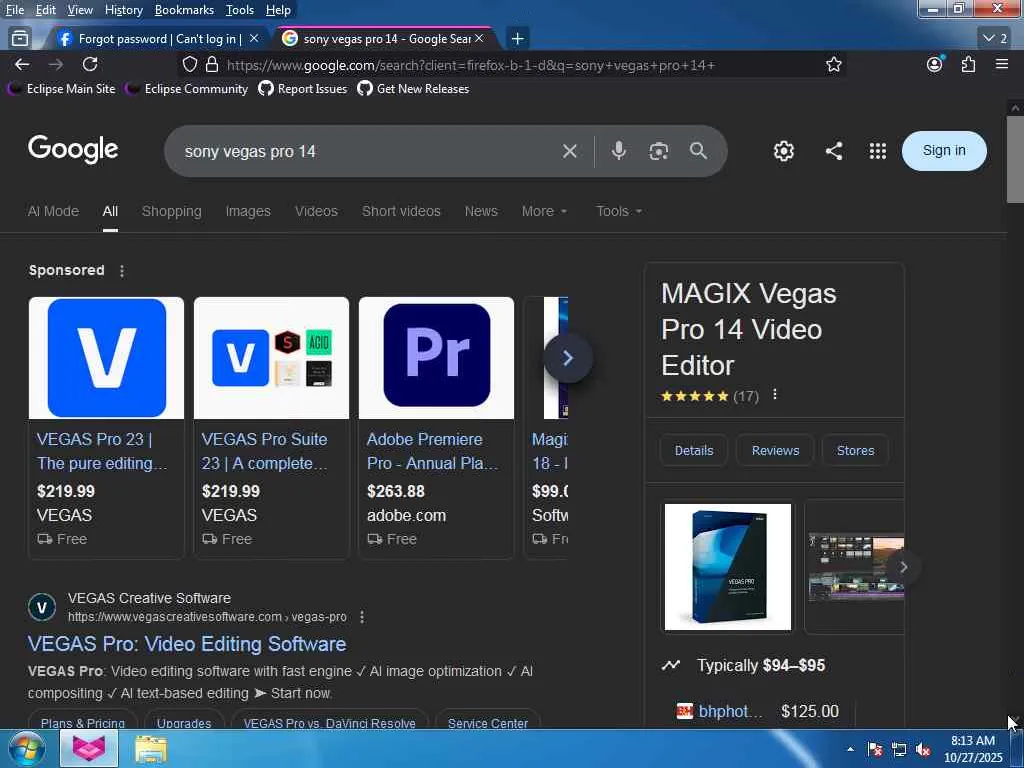Click the taskbar clock showing 8:13 AM
This screenshot has height=768, width=1024.
point(973,749)
